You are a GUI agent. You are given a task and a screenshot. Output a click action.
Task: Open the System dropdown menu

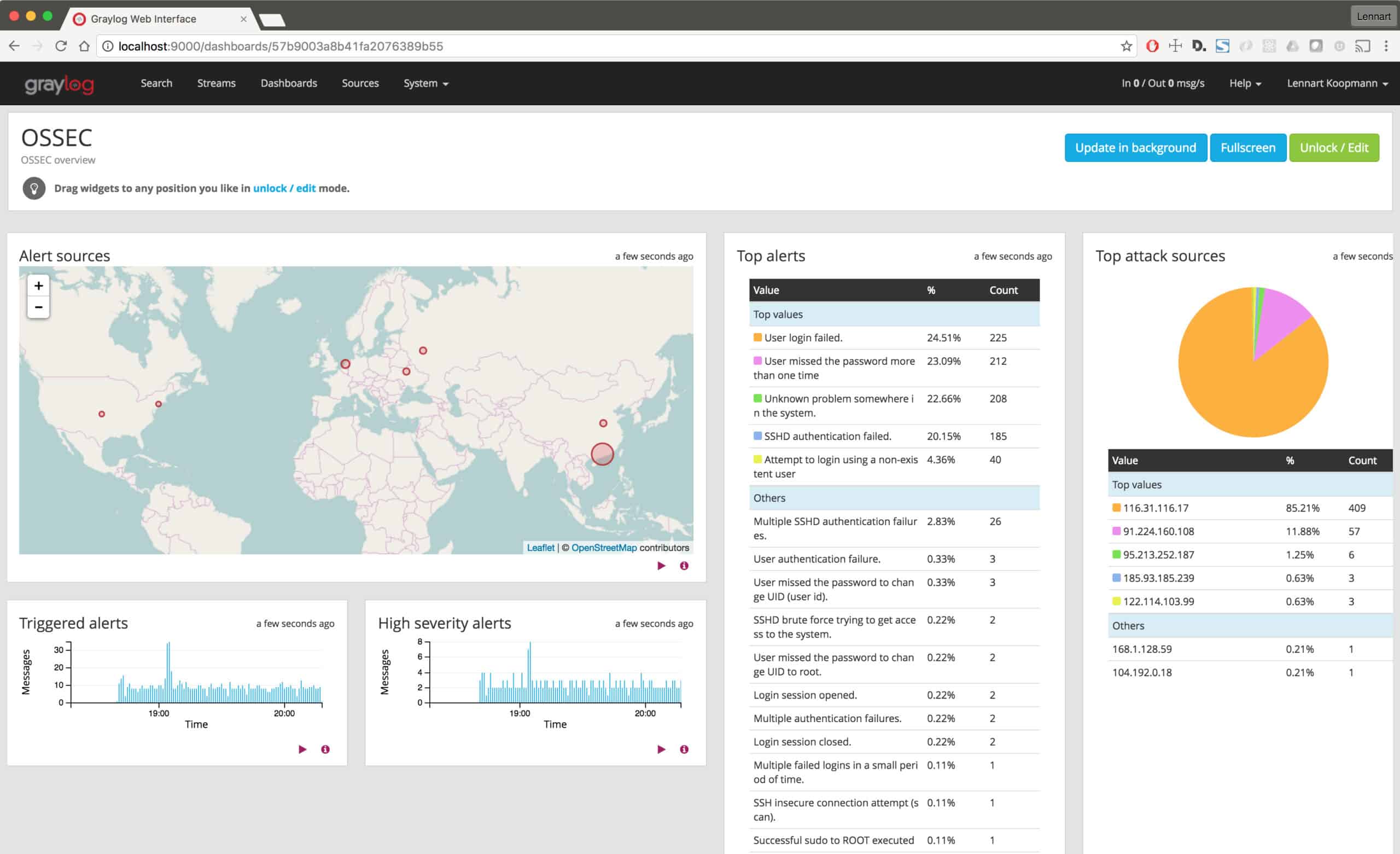coord(425,84)
